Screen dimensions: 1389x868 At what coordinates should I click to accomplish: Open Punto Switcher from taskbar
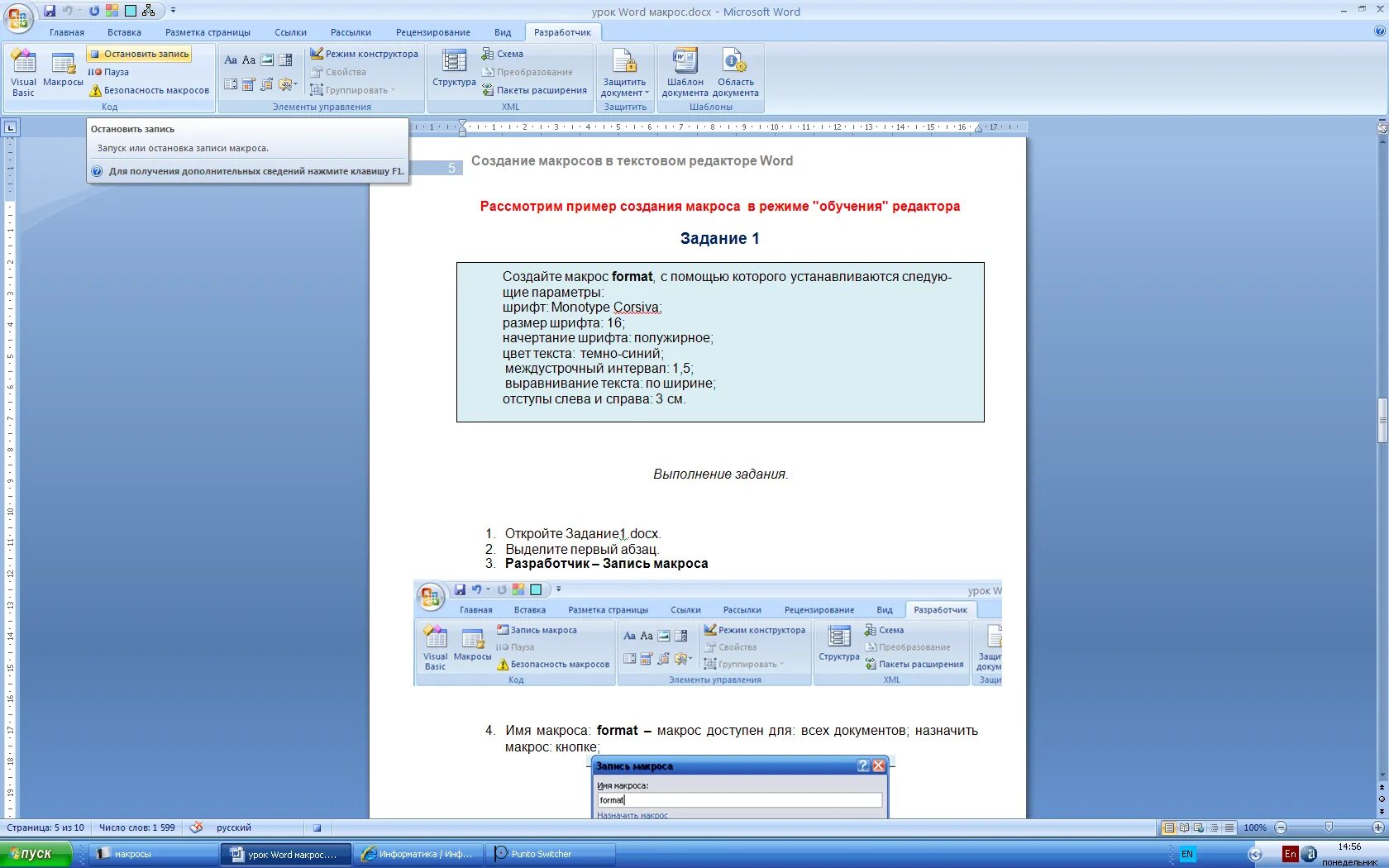coord(551,854)
